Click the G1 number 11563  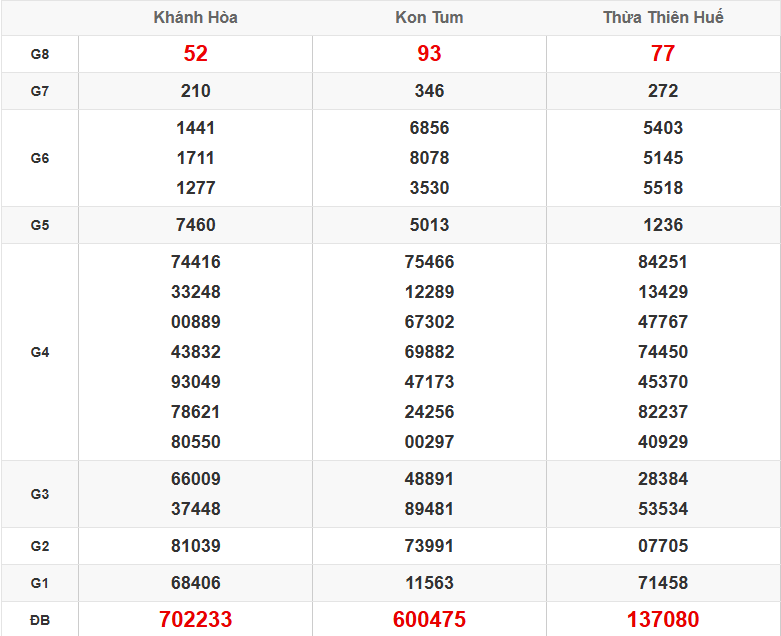429,583
